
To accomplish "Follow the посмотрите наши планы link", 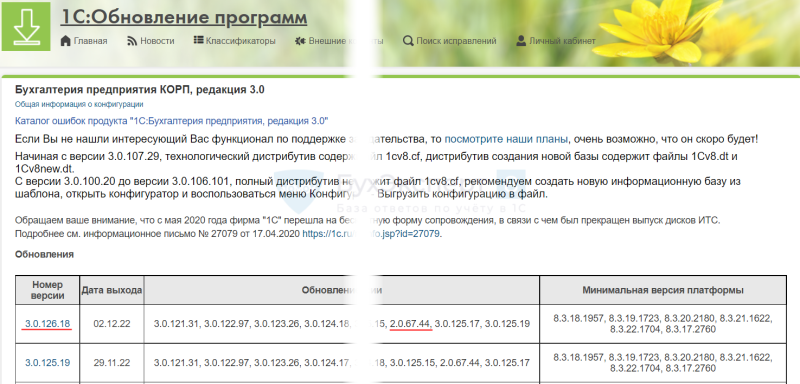I will click(x=506, y=139).
